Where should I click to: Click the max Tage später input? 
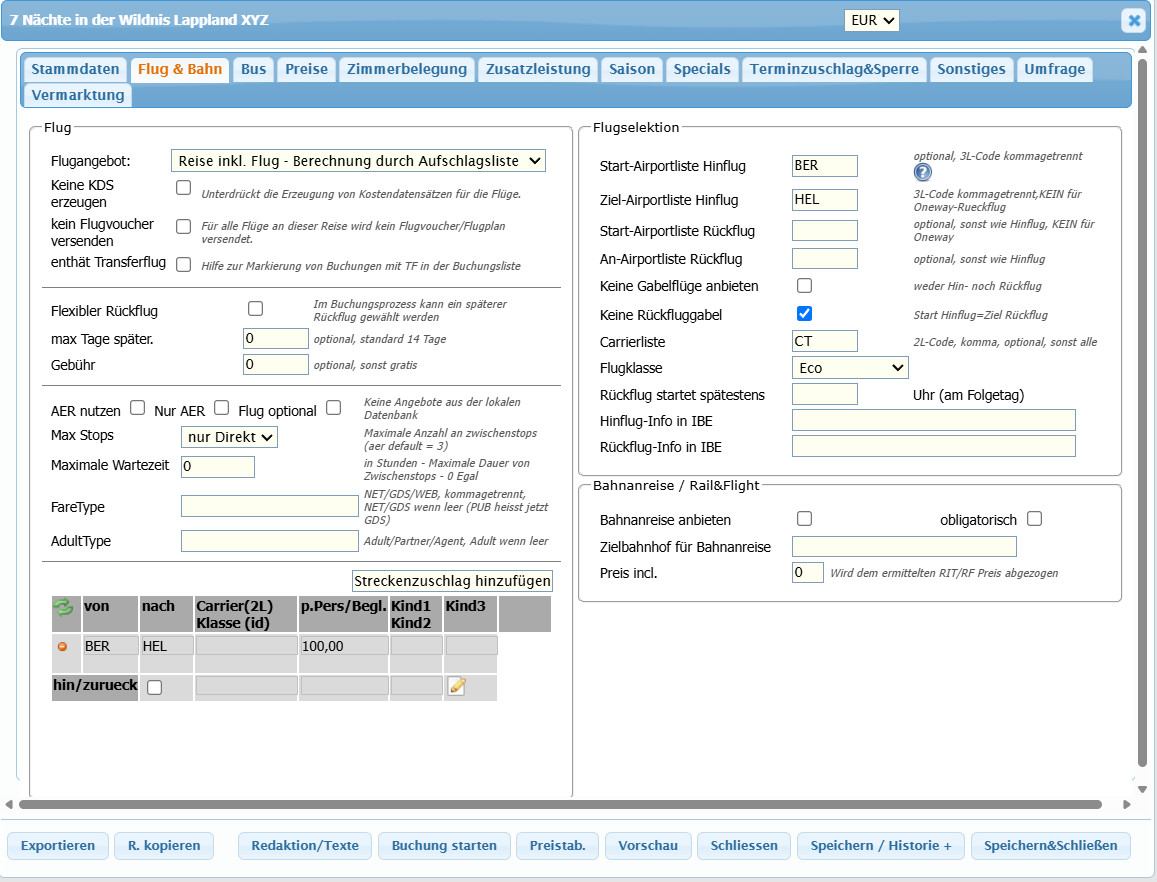coord(275,338)
